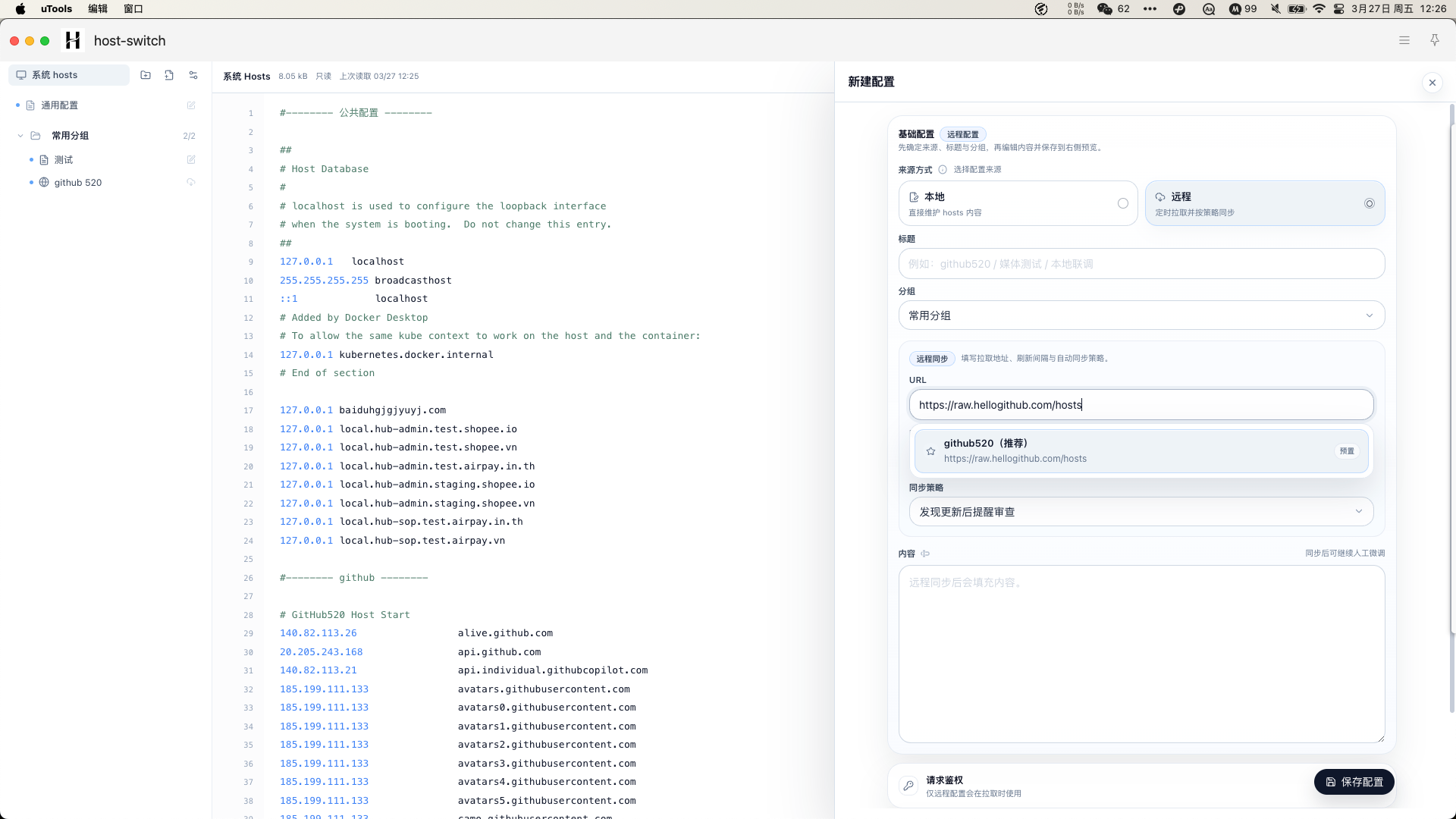1456x819 pixels.
Task: Click the 保存配置 save button
Action: pos(1354,782)
